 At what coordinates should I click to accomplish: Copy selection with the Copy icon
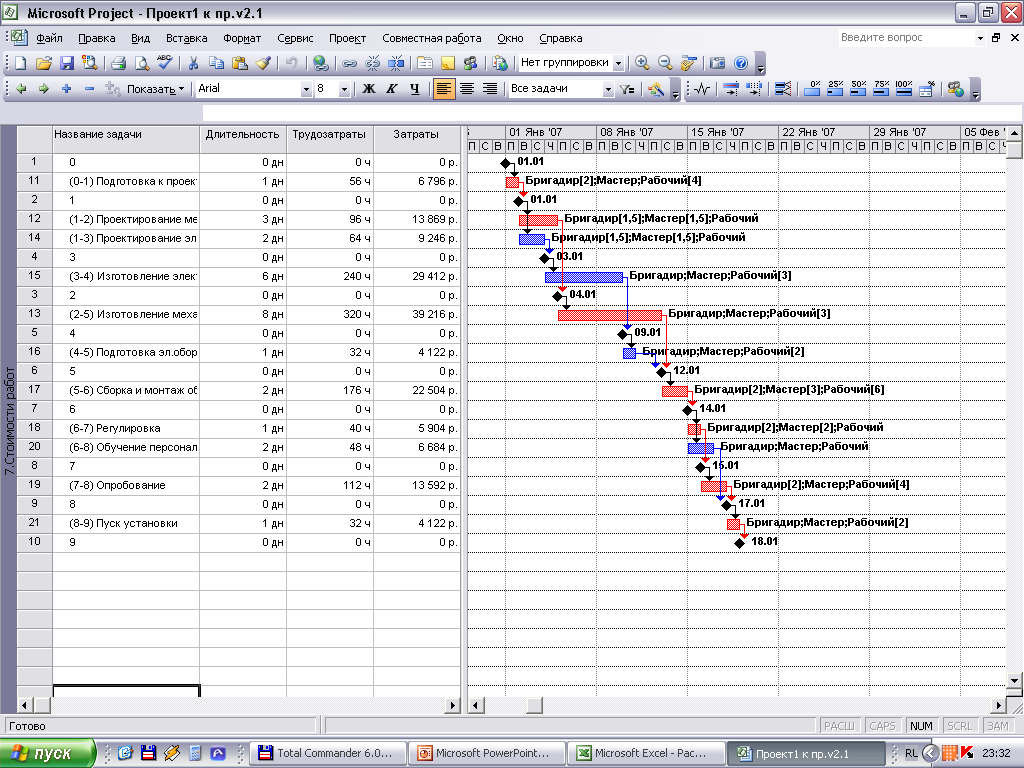click(x=216, y=63)
